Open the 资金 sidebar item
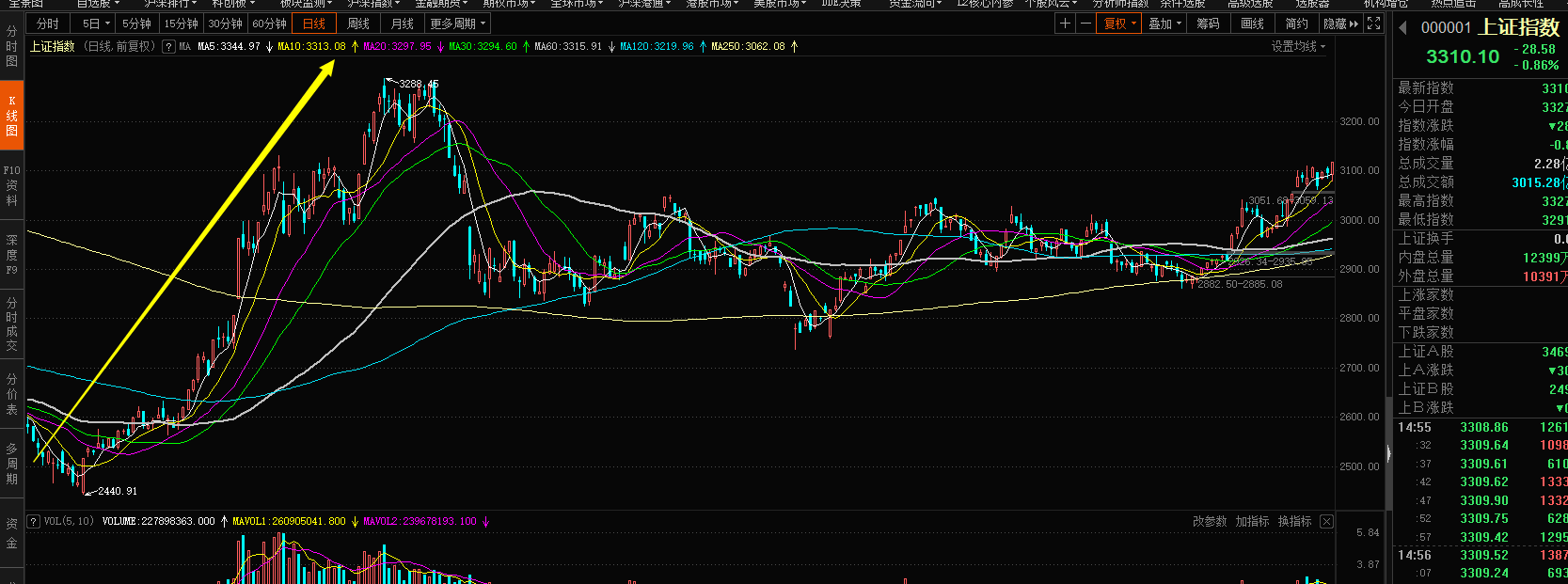 pyautogui.click(x=11, y=533)
